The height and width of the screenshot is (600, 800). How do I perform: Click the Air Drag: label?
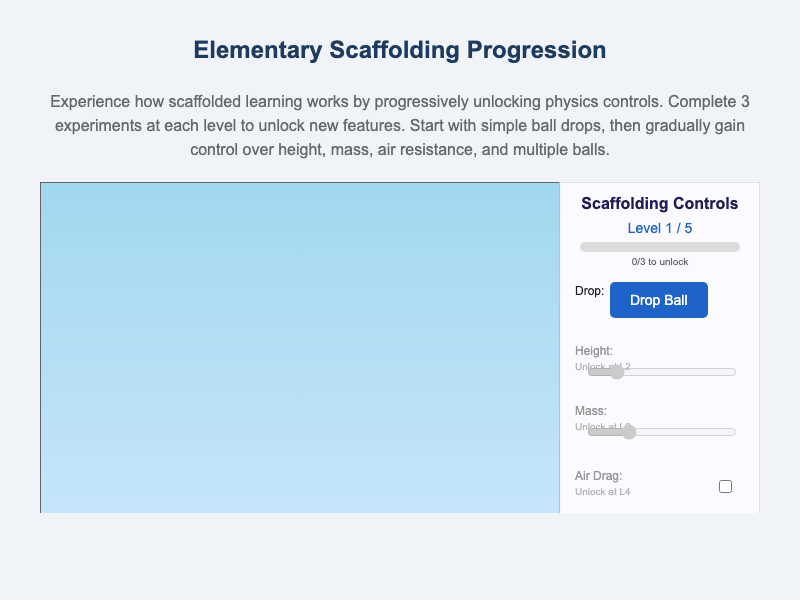coord(596,475)
